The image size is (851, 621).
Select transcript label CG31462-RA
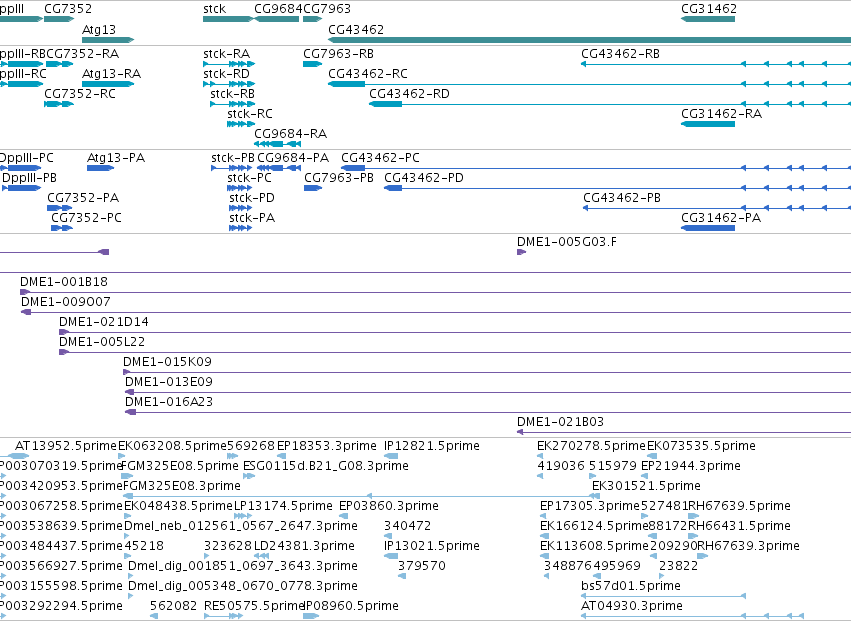(x=721, y=114)
